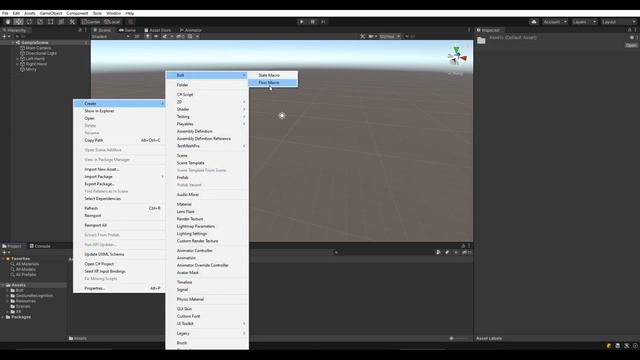The image size is (640, 360).
Task: Click Import New Asset menu entry
Action: click(119, 169)
